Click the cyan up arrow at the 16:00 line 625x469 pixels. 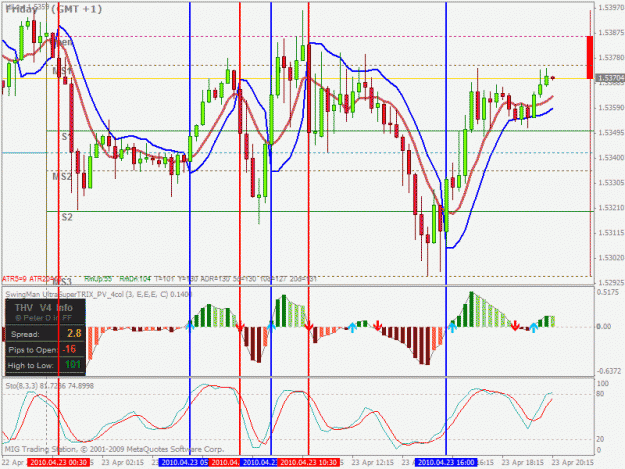(452, 328)
